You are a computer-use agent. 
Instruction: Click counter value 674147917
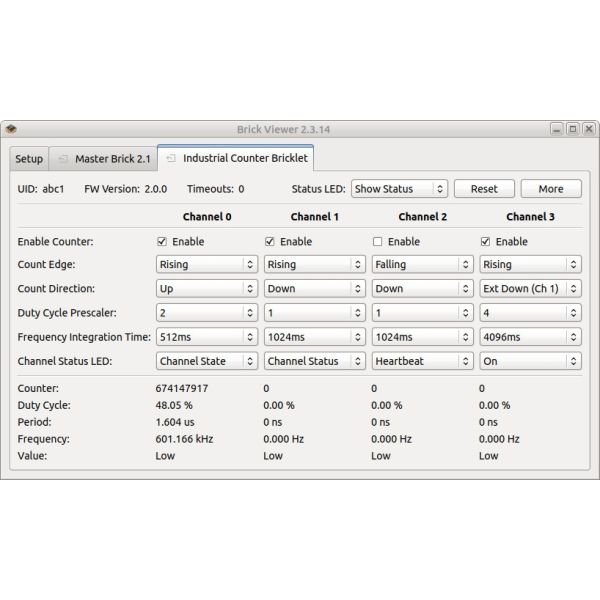coord(182,388)
